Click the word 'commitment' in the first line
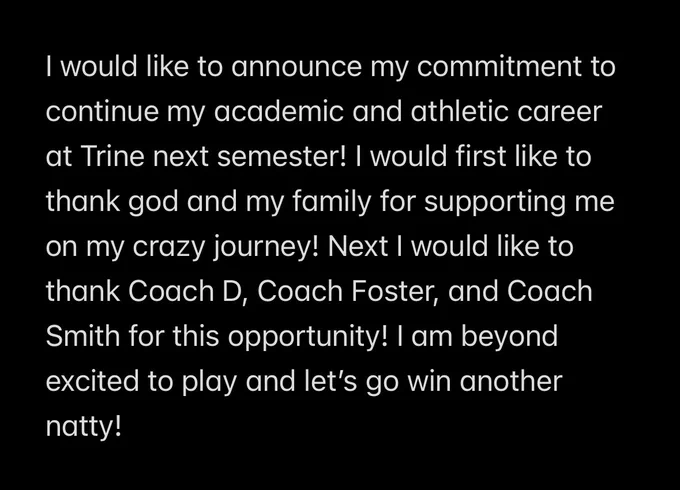This screenshot has height=490, width=680. tap(499, 66)
